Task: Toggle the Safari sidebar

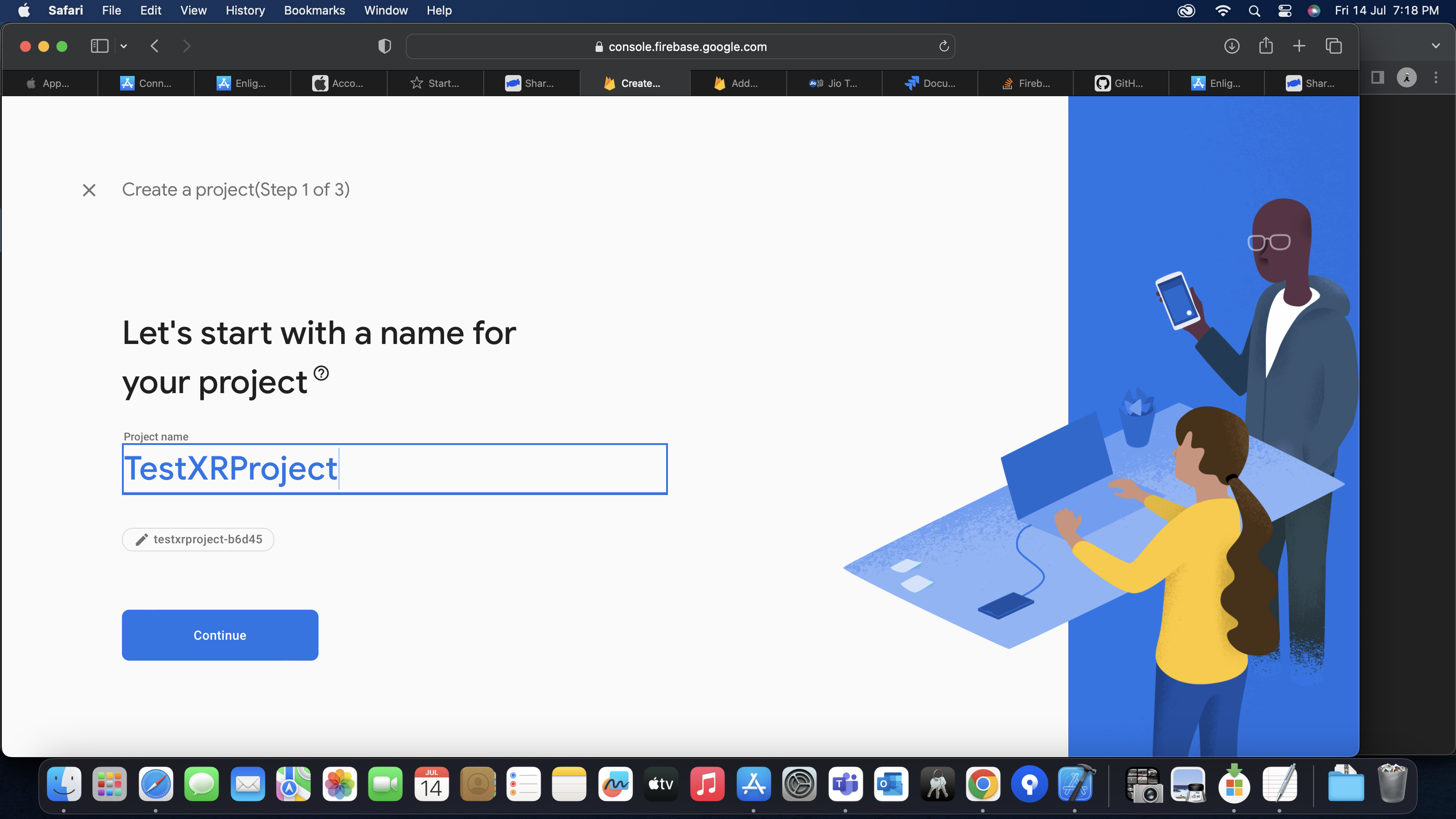Action: pyautogui.click(x=100, y=46)
